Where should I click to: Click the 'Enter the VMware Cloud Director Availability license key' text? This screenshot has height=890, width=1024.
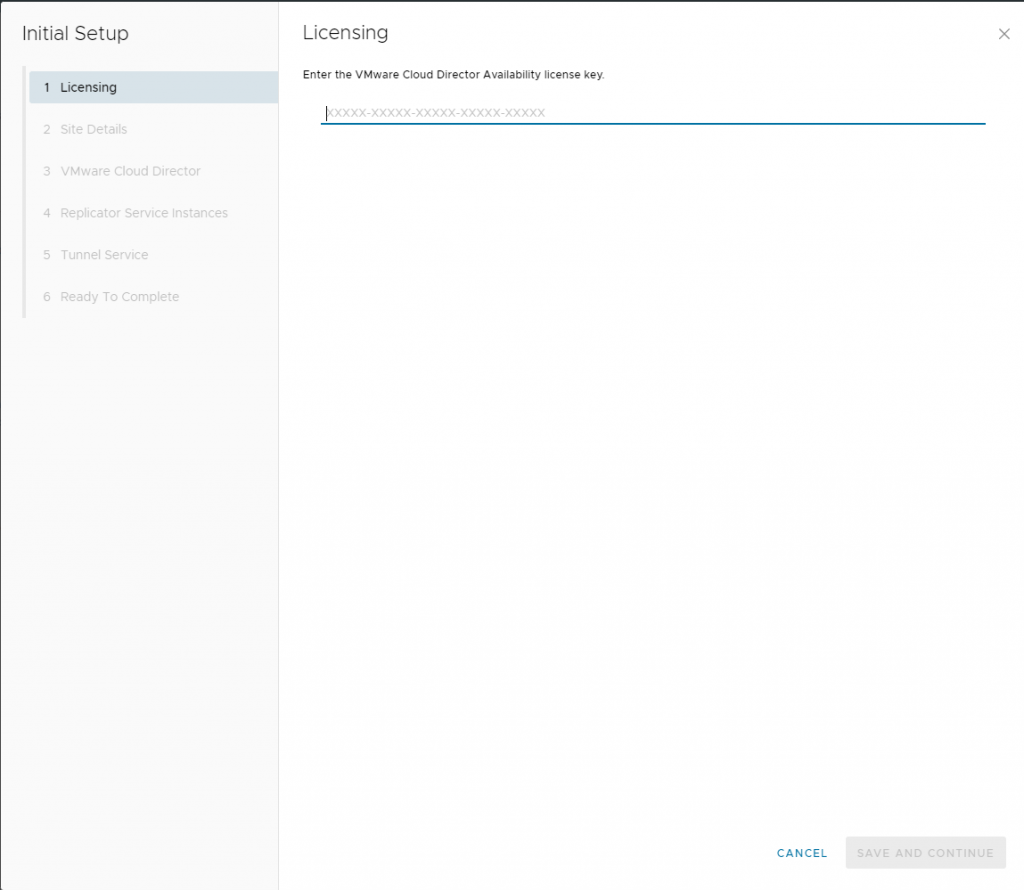click(453, 74)
